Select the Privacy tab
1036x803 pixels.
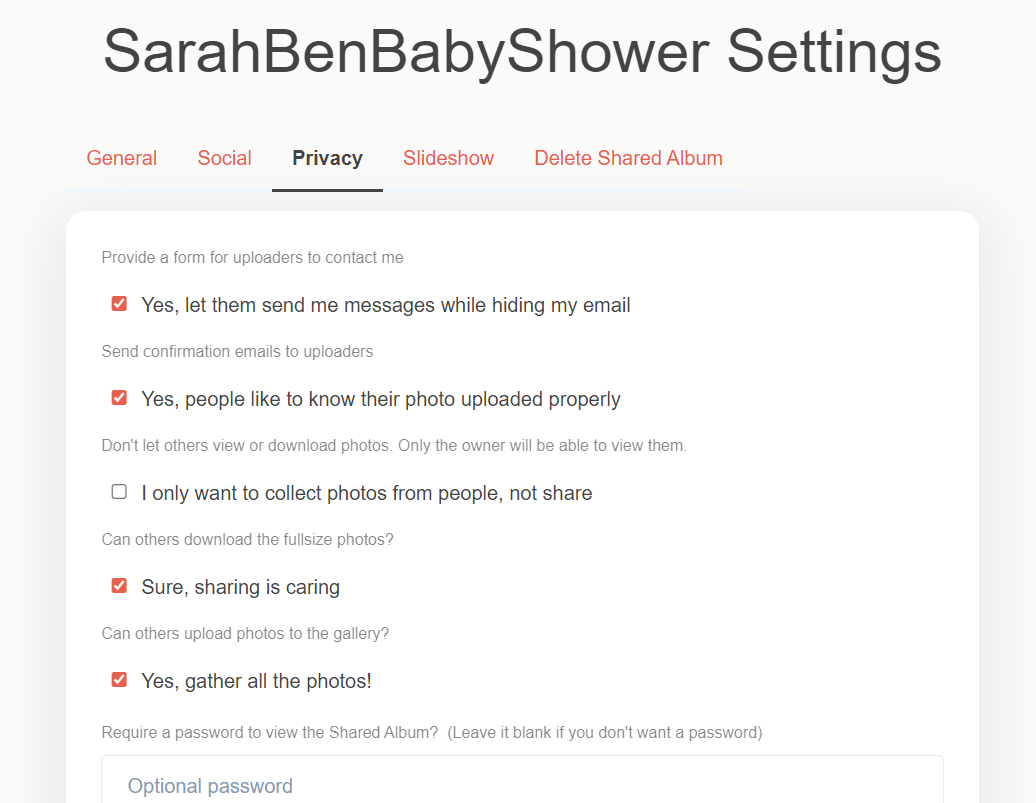(327, 158)
